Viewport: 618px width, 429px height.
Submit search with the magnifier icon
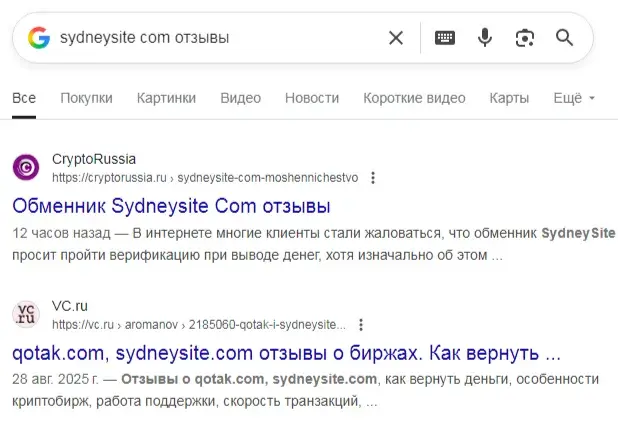tap(564, 38)
